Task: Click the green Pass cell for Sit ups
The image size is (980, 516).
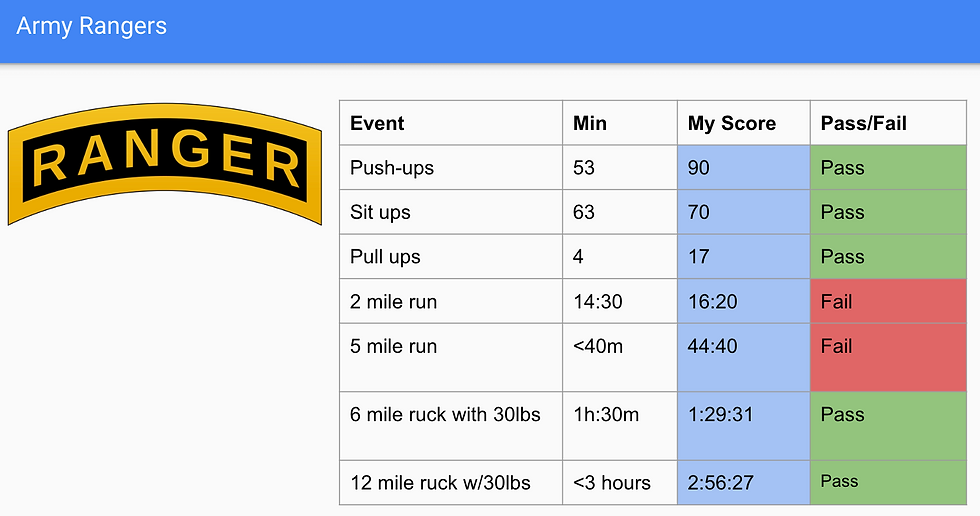Action: [888, 212]
